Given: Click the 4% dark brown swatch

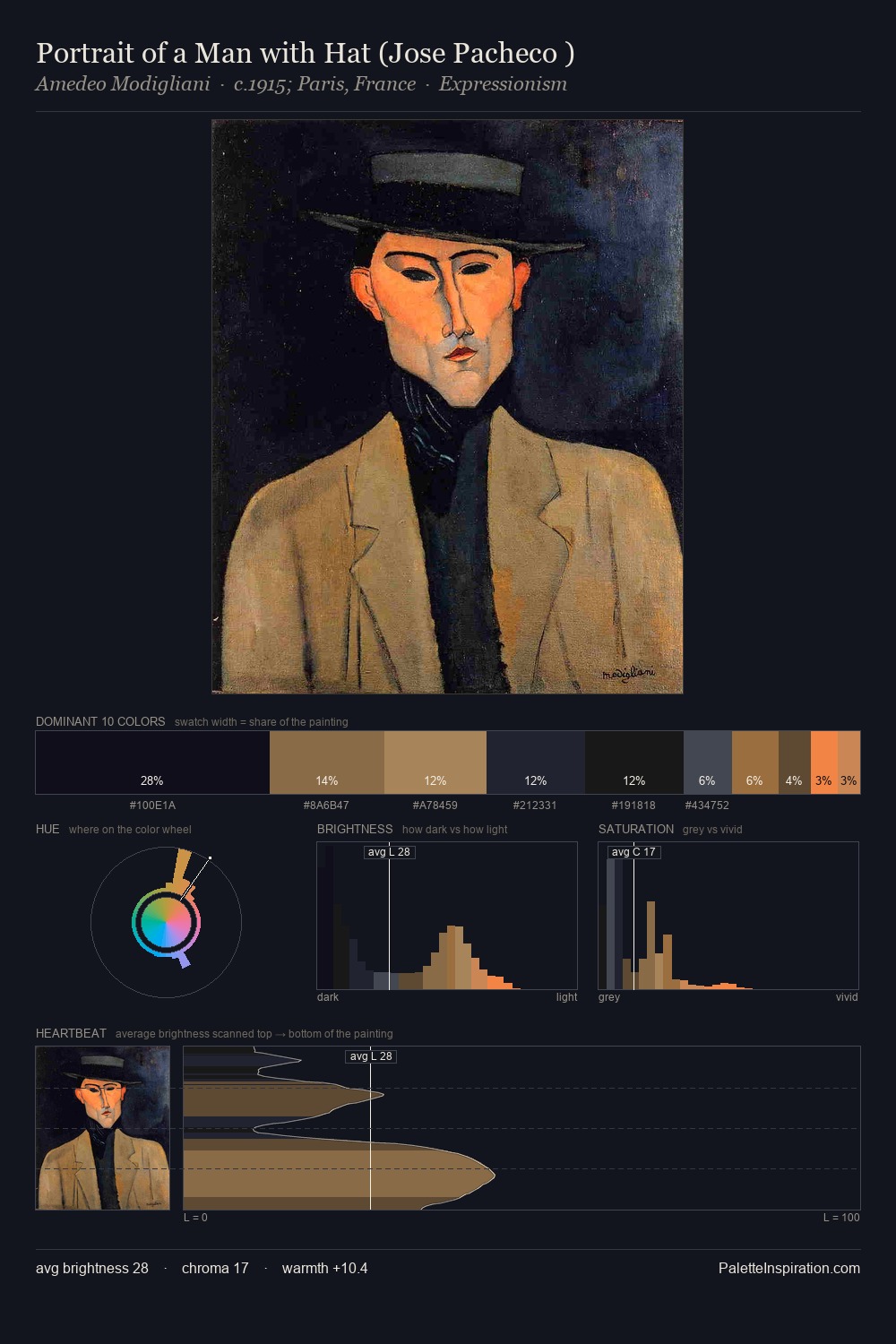Looking at the screenshot, I should tap(795, 762).
